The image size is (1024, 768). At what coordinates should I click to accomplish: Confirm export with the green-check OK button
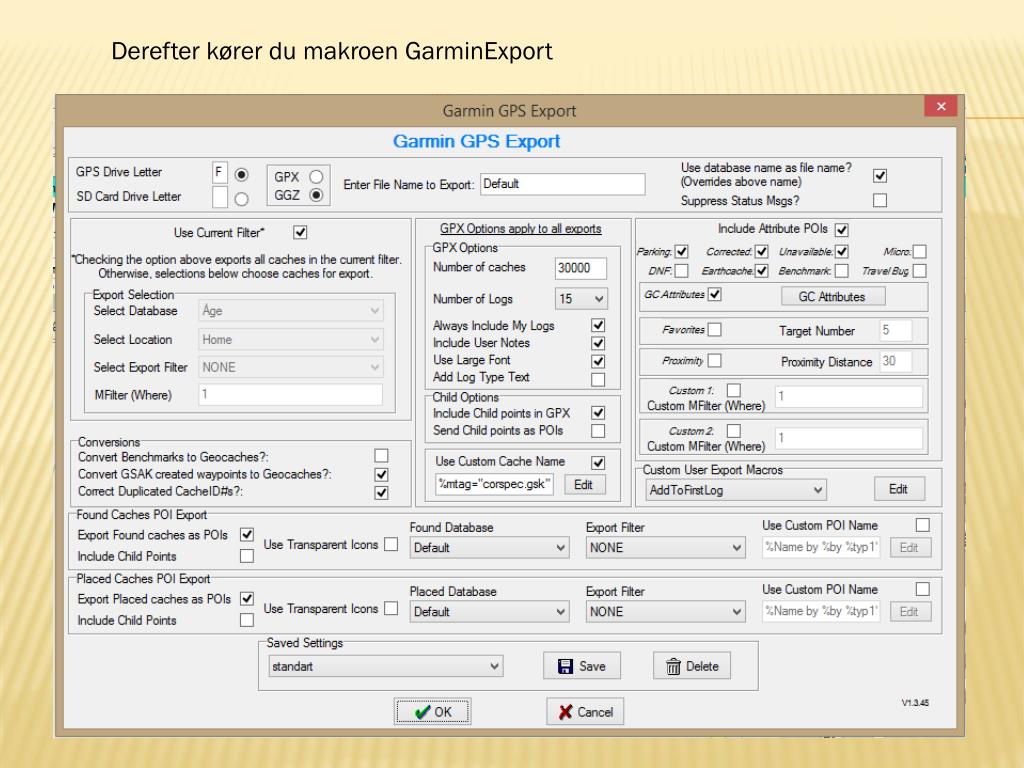pyautogui.click(x=432, y=711)
